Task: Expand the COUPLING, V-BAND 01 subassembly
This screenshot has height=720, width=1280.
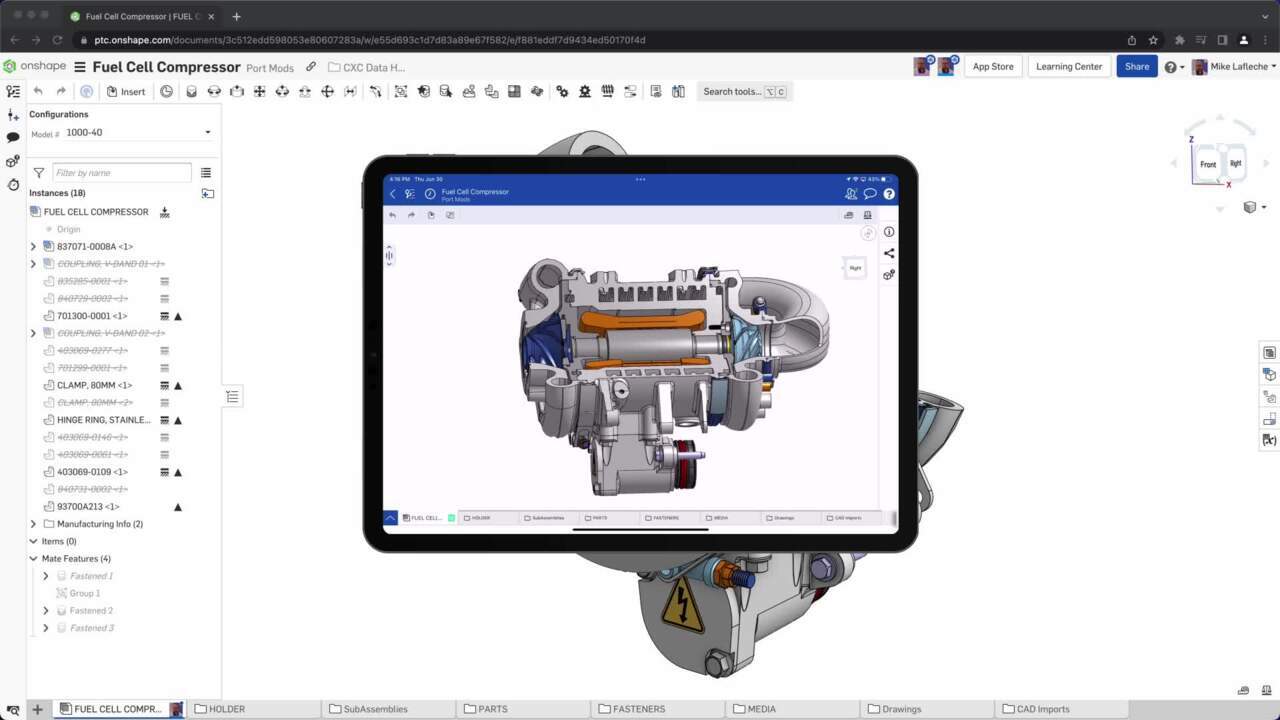Action: click(x=33, y=264)
